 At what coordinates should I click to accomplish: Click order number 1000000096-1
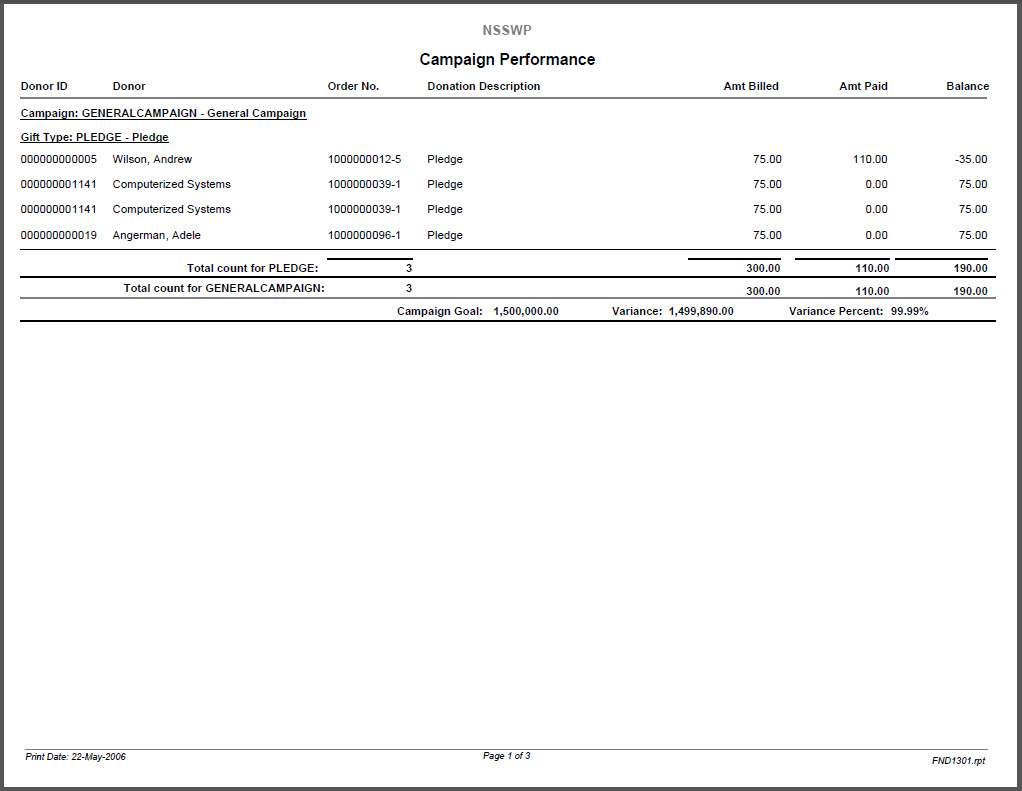click(364, 235)
